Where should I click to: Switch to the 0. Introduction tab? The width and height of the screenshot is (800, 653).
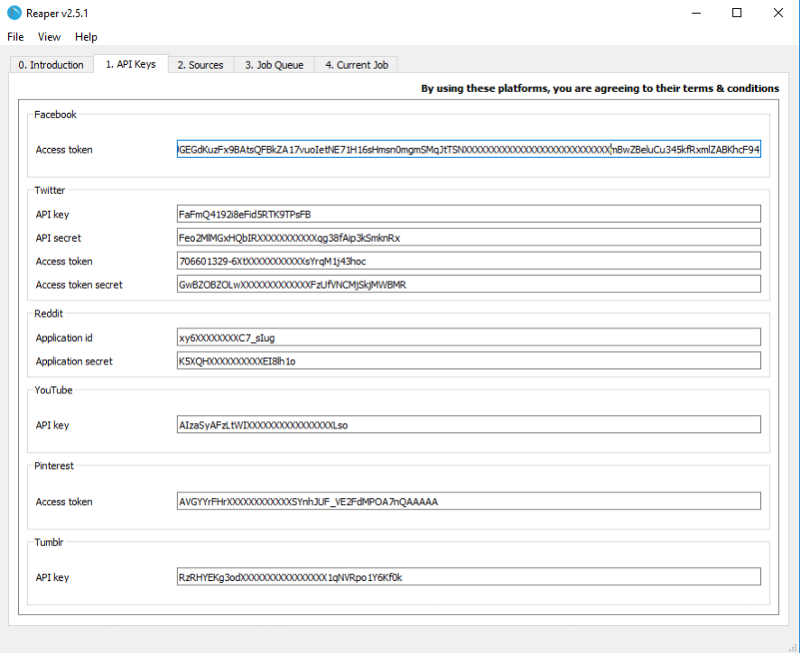coord(51,65)
